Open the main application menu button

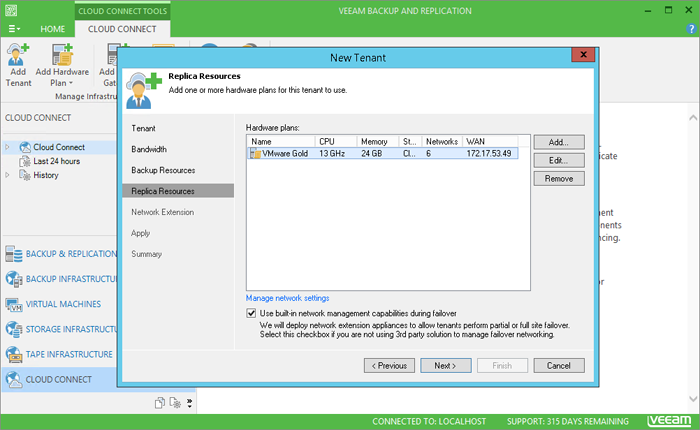tap(14, 29)
